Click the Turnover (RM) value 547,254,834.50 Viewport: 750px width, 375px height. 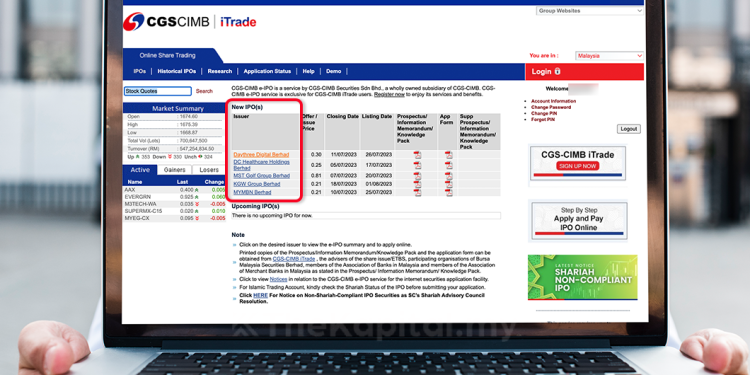coord(197,149)
